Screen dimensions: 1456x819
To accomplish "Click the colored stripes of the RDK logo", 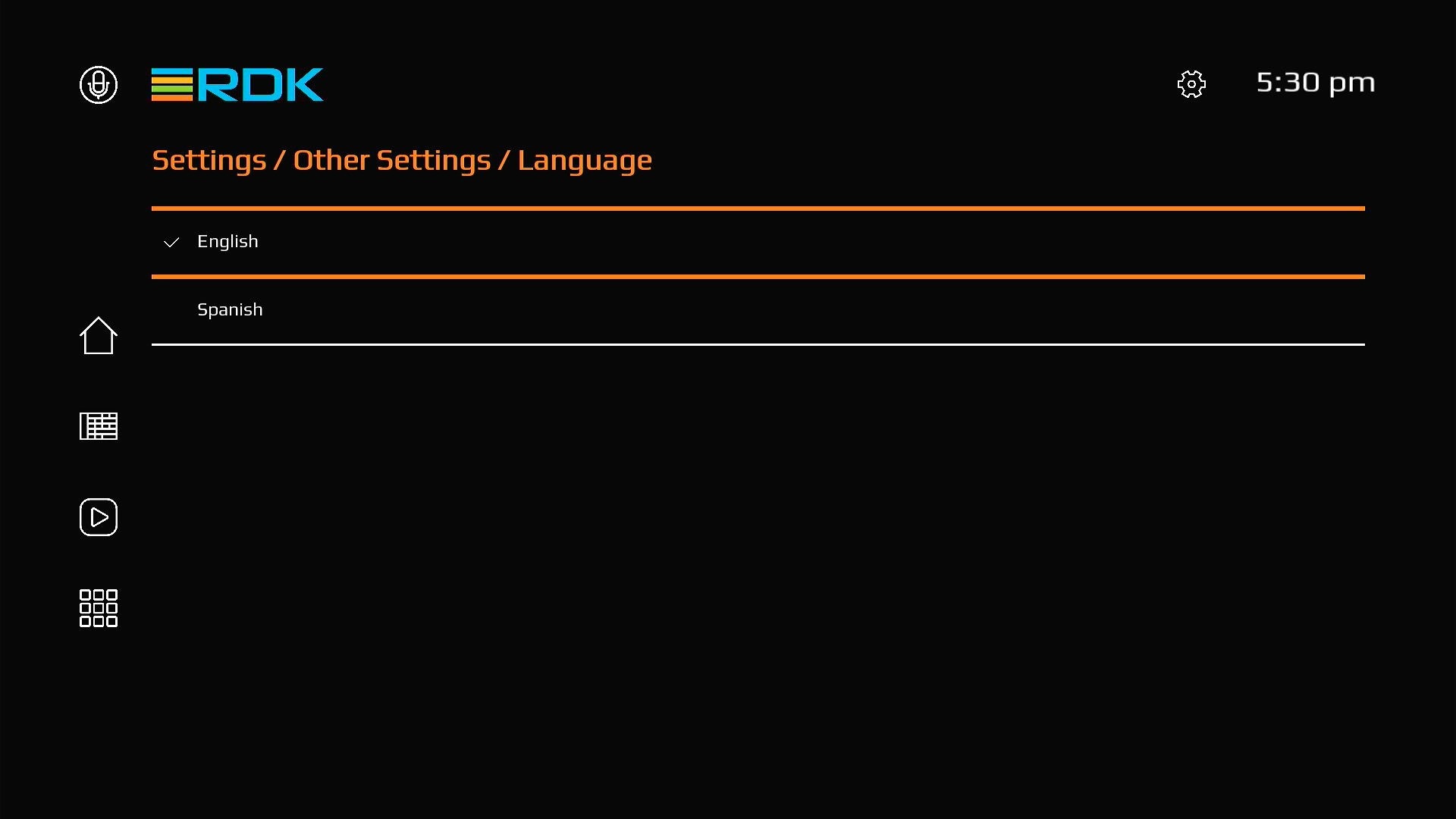I will [x=171, y=85].
